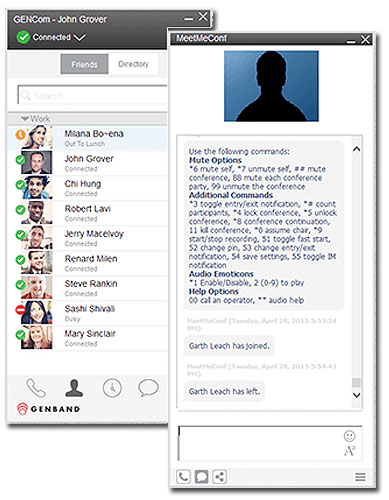Switch to the Directory tab
Image resolution: width=389 pixels, height=500 pixels.
[x=133, y=64]
